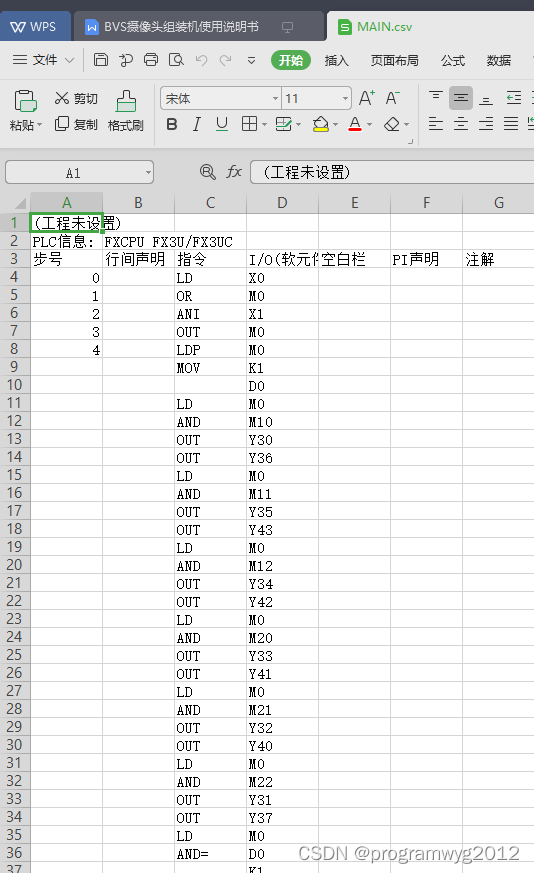Click the Paste clipboard icon
The image size is (534, 873).
pos(25,101)
